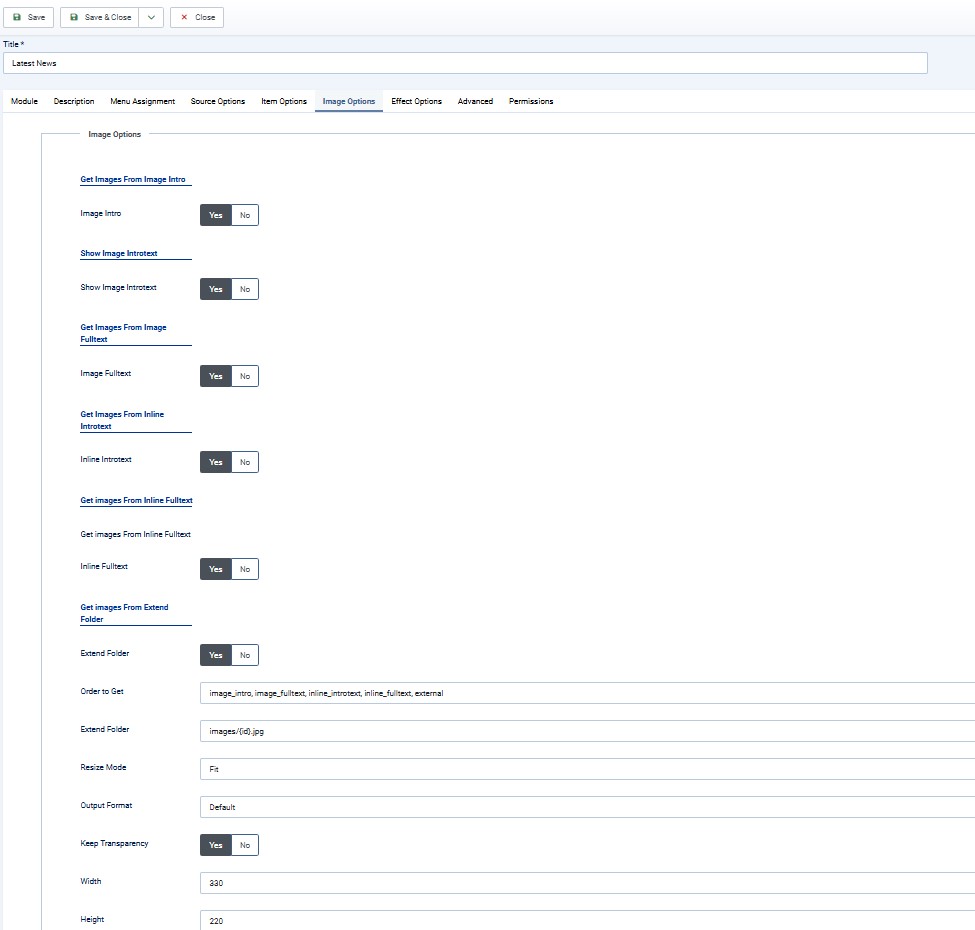The height and width of the screenshot is (930, 975).
Task: Click the Save button with disk icon
Action: [x=29, y=17]
